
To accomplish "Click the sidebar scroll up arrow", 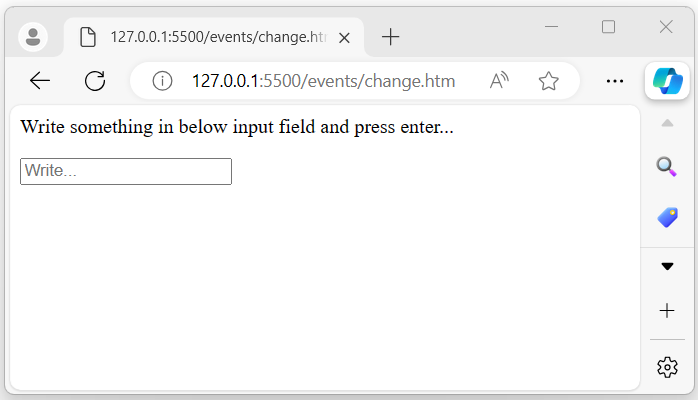I will (x=667, y=123).
